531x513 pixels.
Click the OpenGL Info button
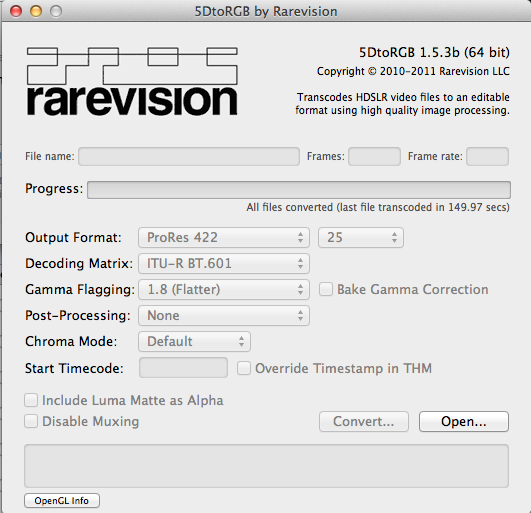tap(62, 500)
